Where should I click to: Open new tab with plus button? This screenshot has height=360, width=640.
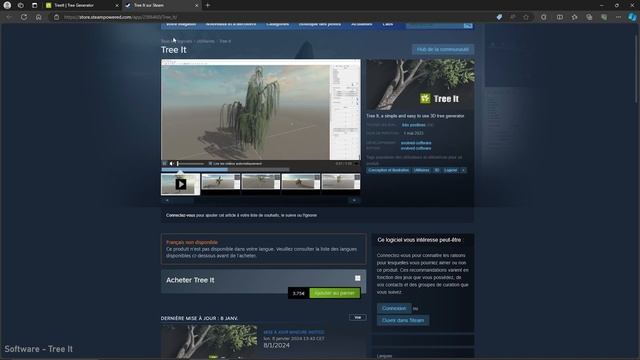(x=208, y=5)
